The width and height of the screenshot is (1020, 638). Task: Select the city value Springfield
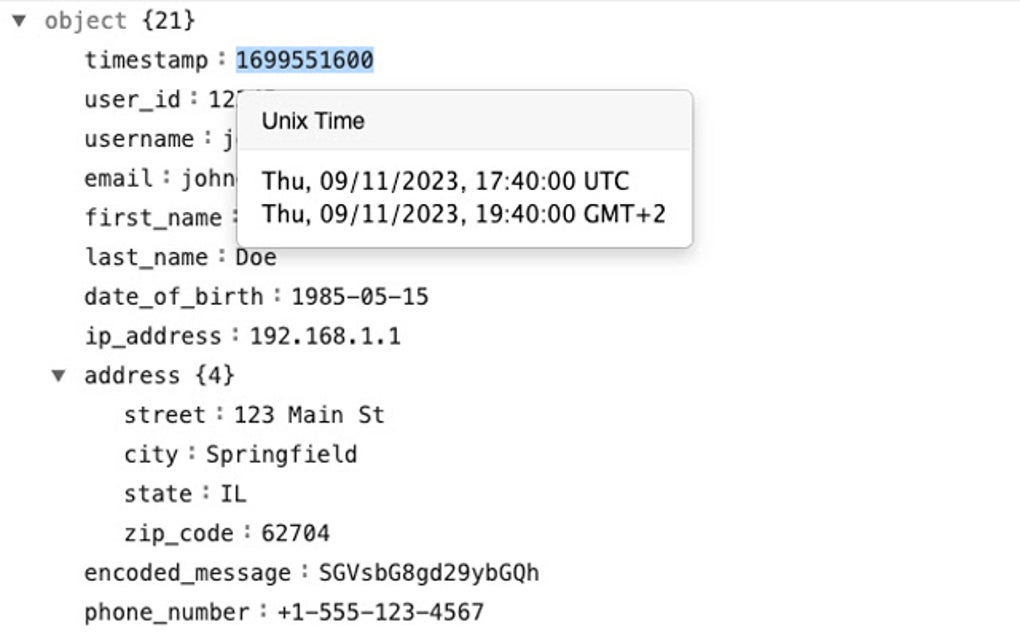281,455
